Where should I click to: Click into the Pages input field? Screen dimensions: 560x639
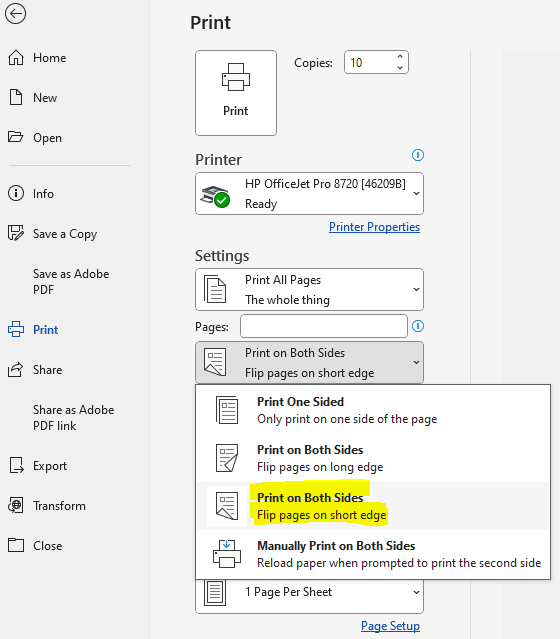[x=324, y=326]
